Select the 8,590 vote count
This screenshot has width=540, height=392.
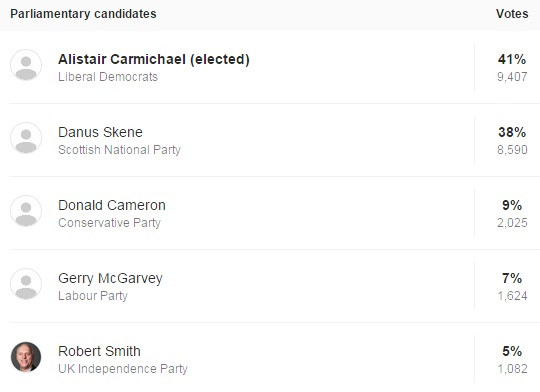coord(512,150)
